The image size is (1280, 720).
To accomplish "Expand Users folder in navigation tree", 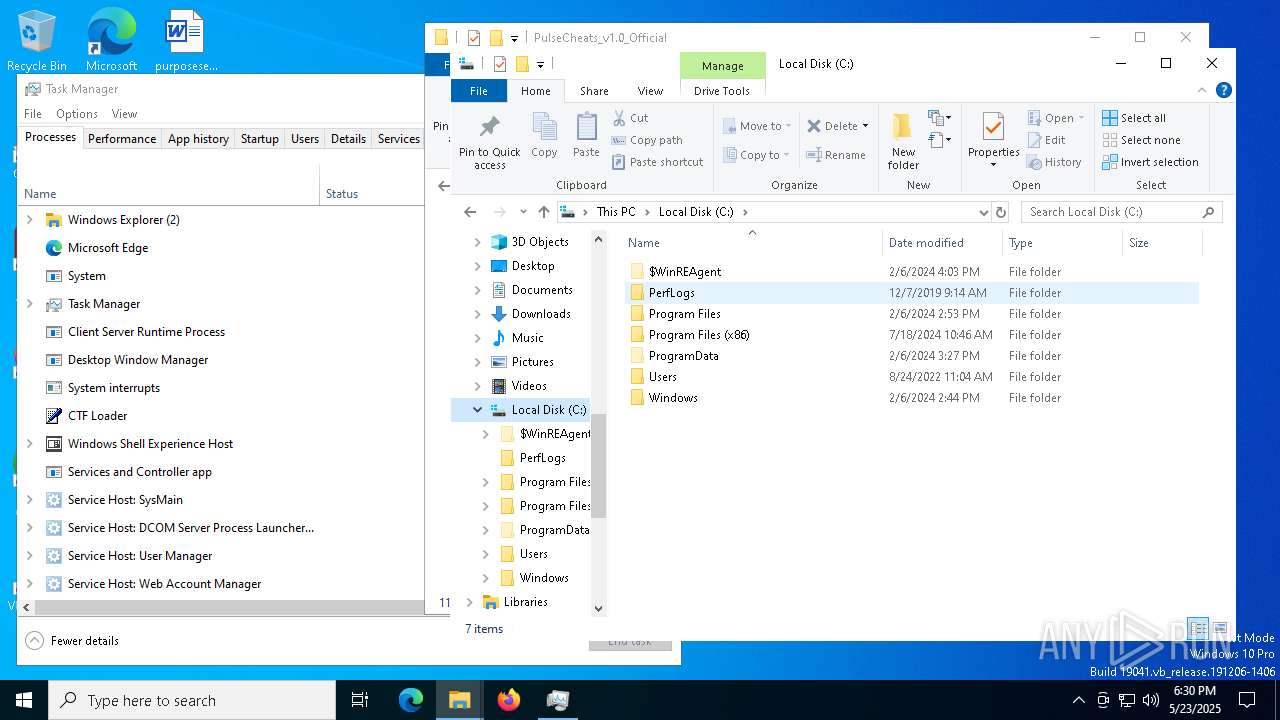I will pos(485,554).
